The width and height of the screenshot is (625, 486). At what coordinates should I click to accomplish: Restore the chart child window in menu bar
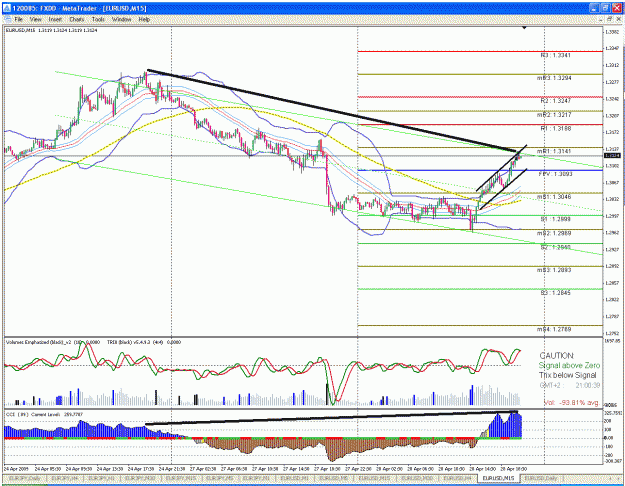609,19
